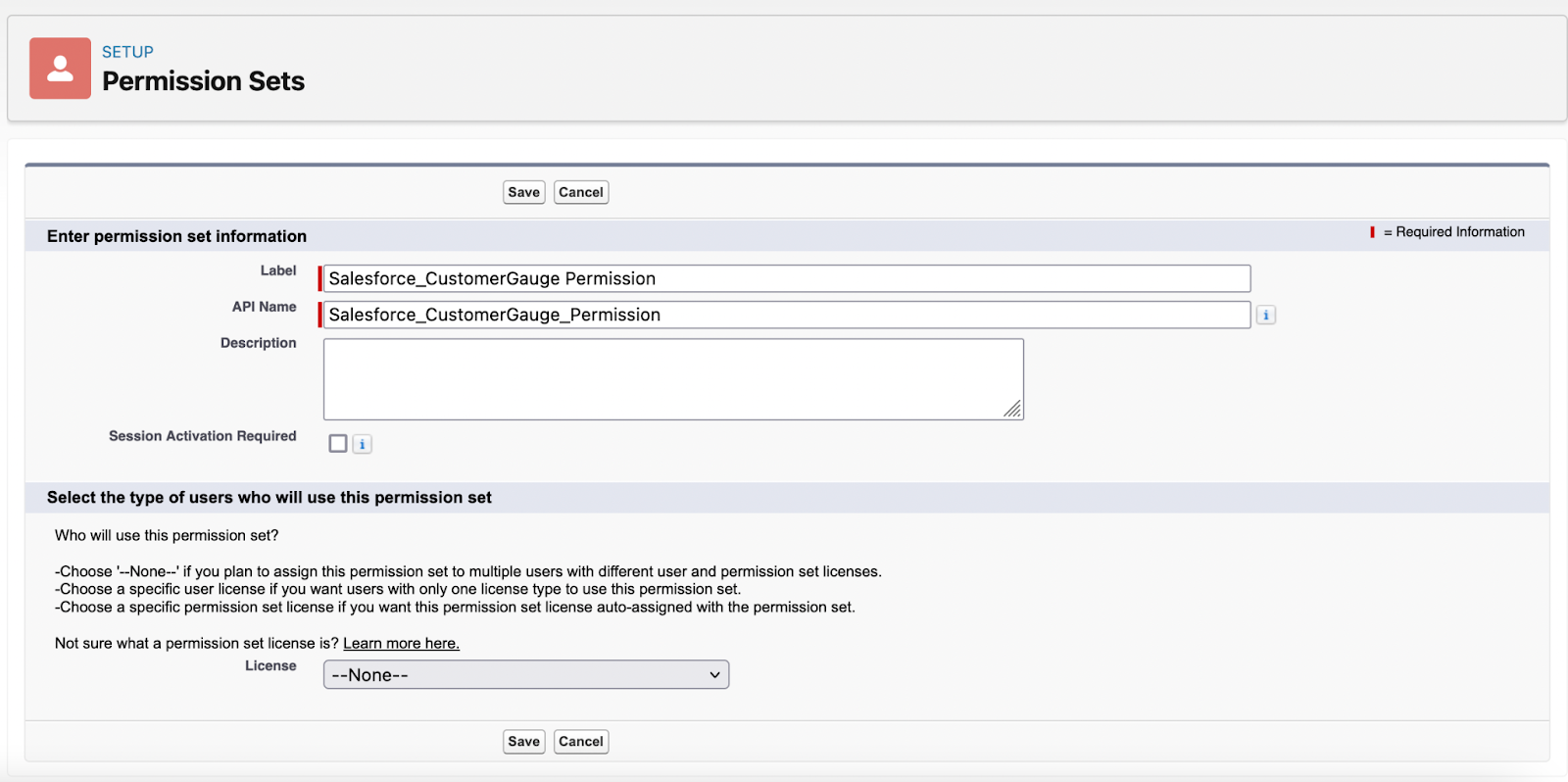
Task: Click the Description resize handle
Action: coord(1013,410)
